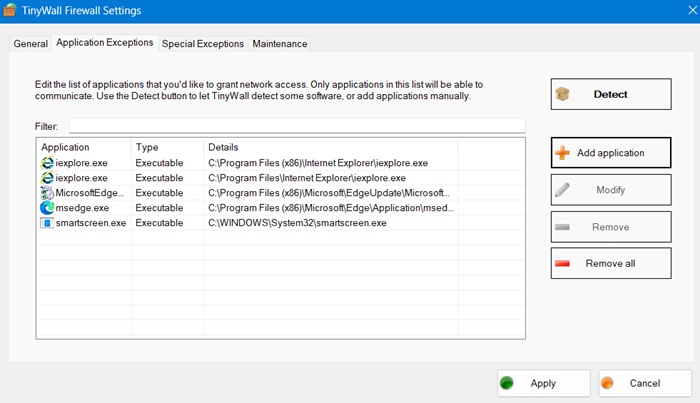Sort by the Type column header
Viewport: 700px width, 403px height.
(167, 147)
